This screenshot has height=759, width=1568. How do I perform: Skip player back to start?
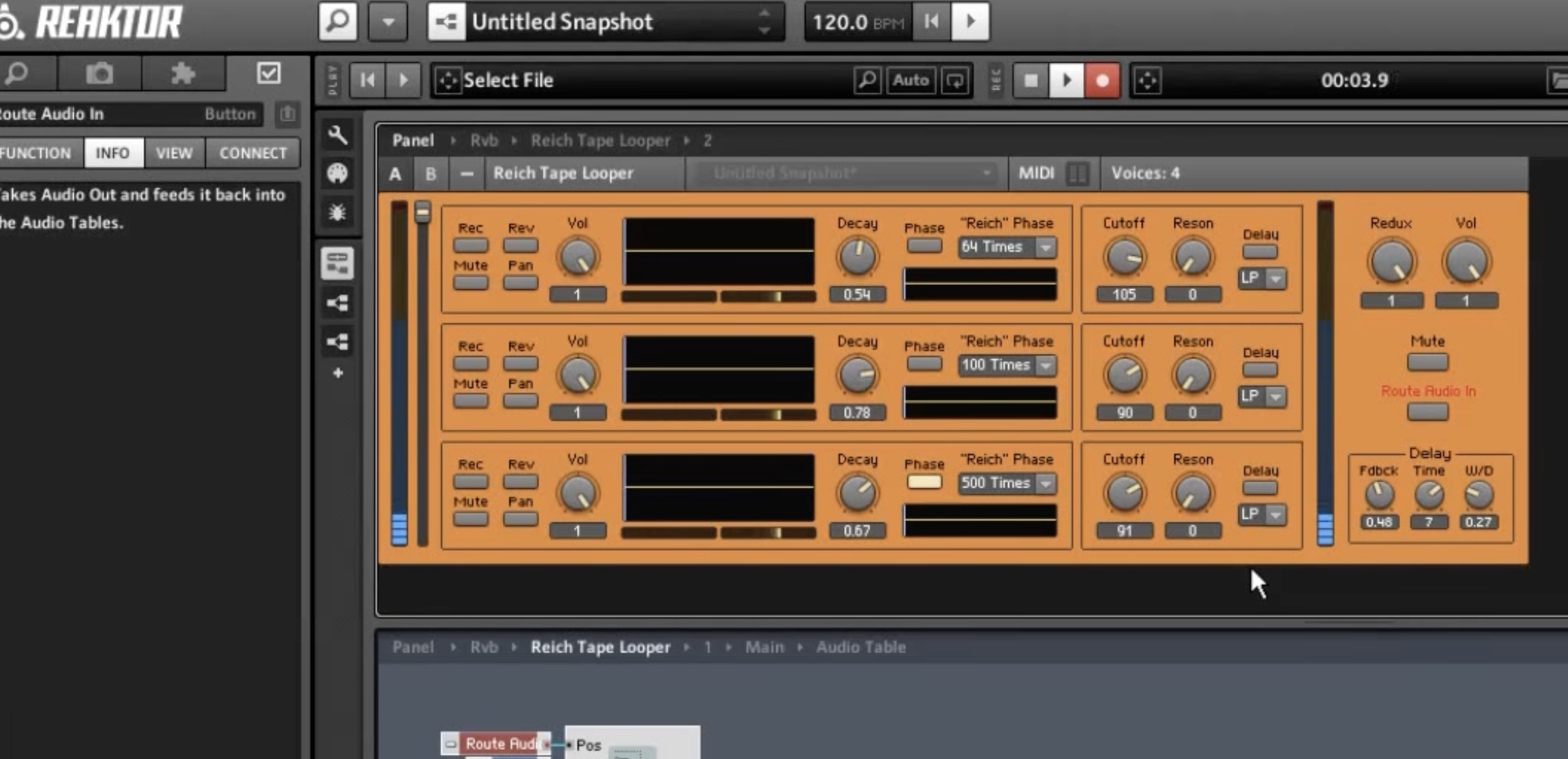pyautogui.click(x=368, y=80)
